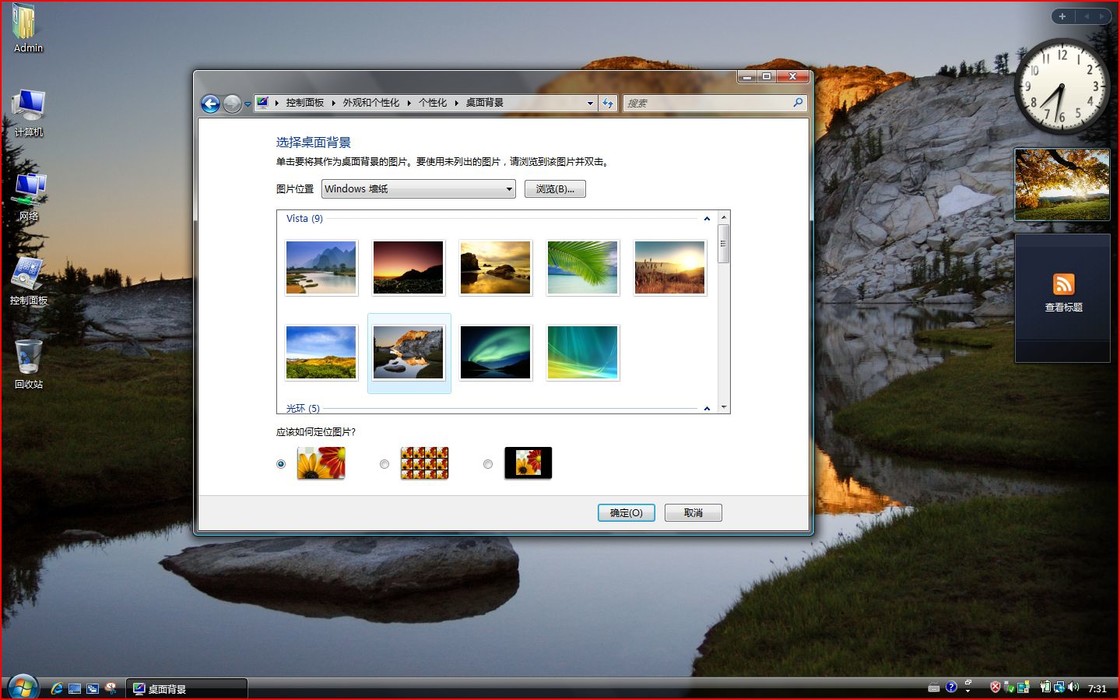Open the Windows Start orb
The height and width of the screenshot is (700, 1120).
tap(23, 686)
